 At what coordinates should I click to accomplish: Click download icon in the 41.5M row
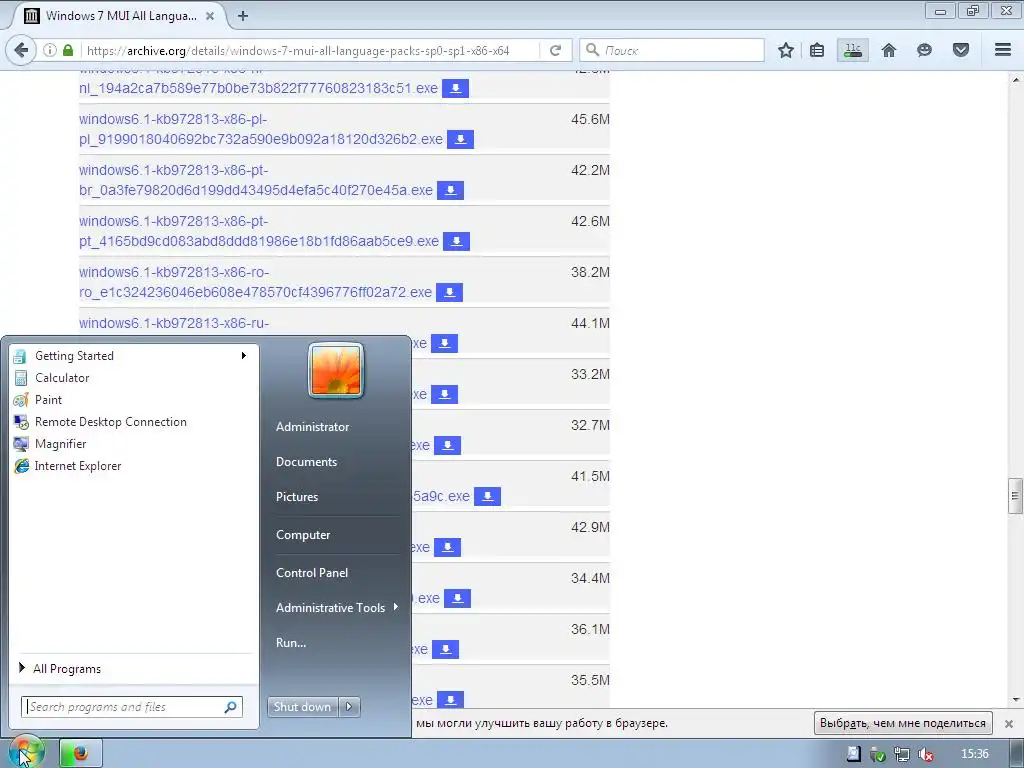tap(487, 496)
